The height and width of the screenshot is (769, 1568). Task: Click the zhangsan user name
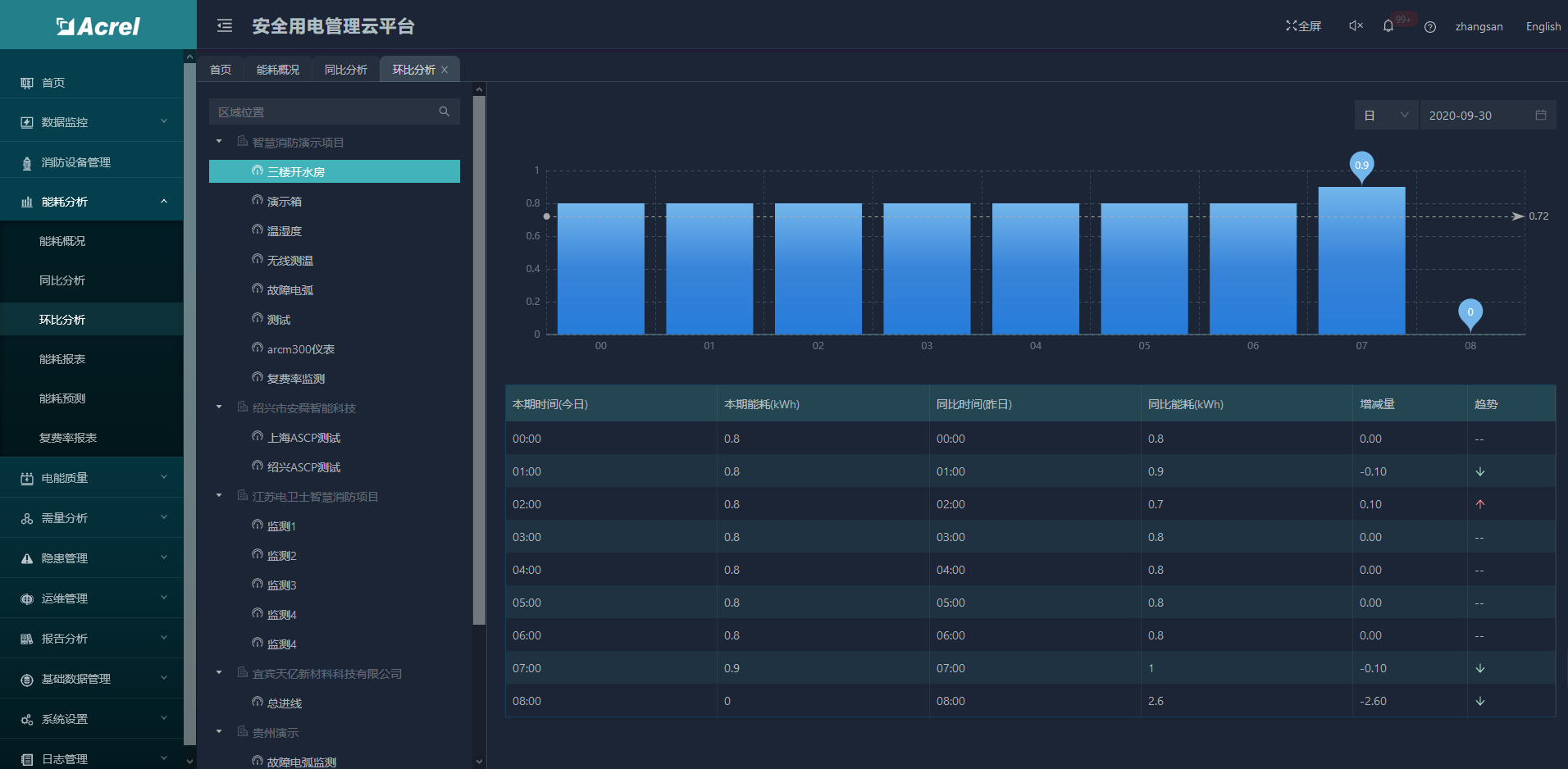click(x=1479, y=26)
